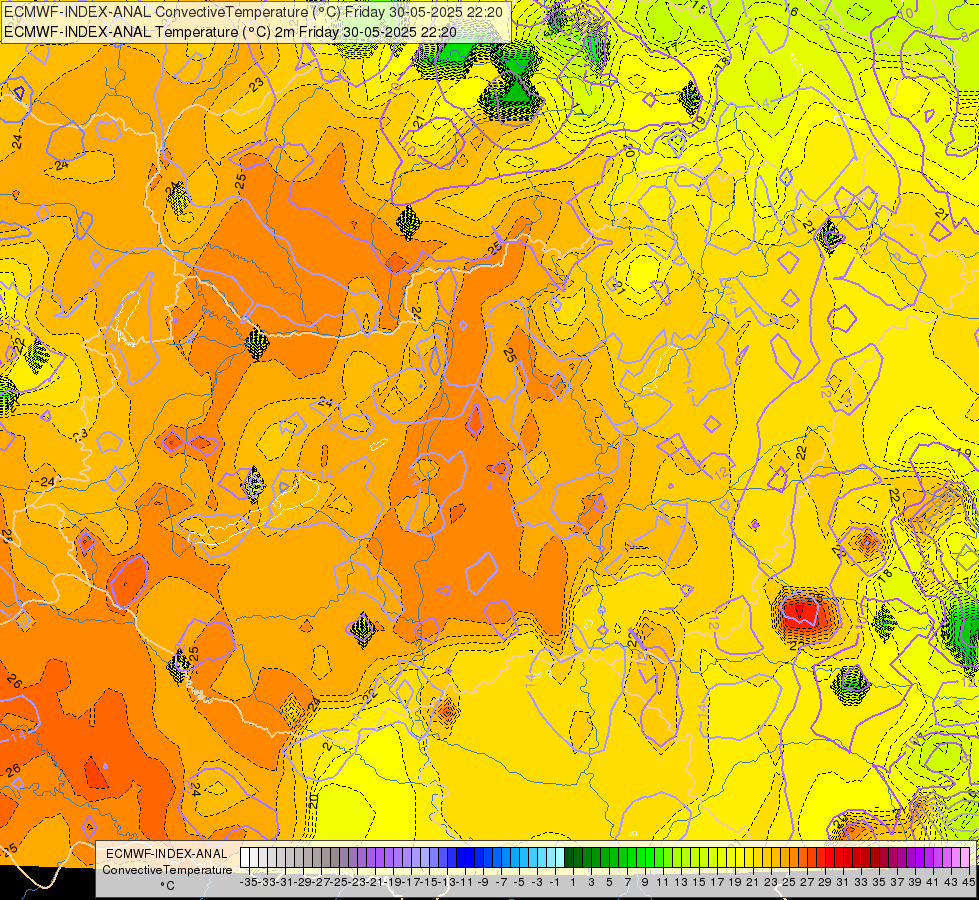This screenshot has width=979, height=900.
Task: Click the -35 tick label on the legend
Action: click(248, 882)
